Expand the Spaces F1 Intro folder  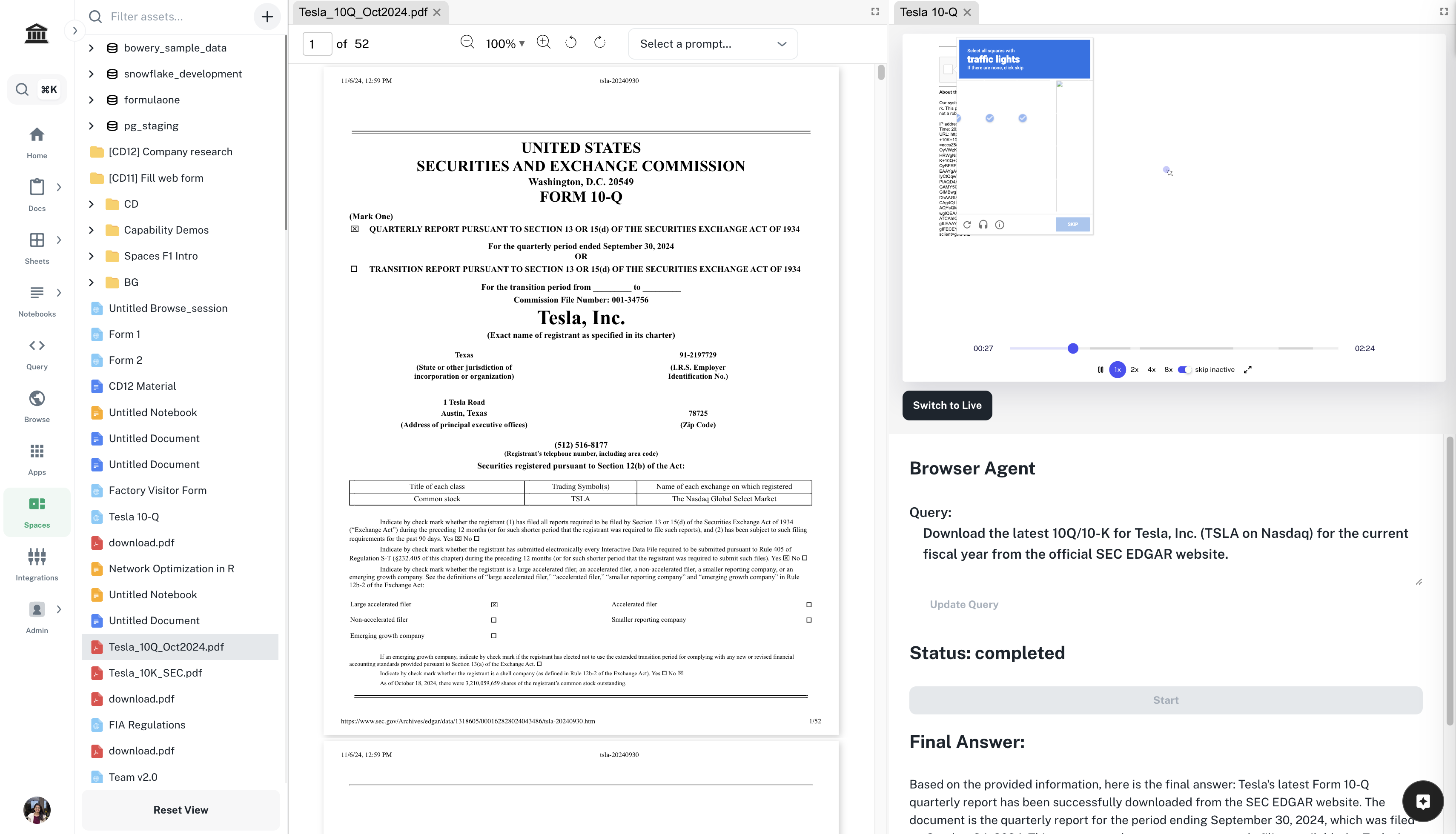[x=91, y=256]
